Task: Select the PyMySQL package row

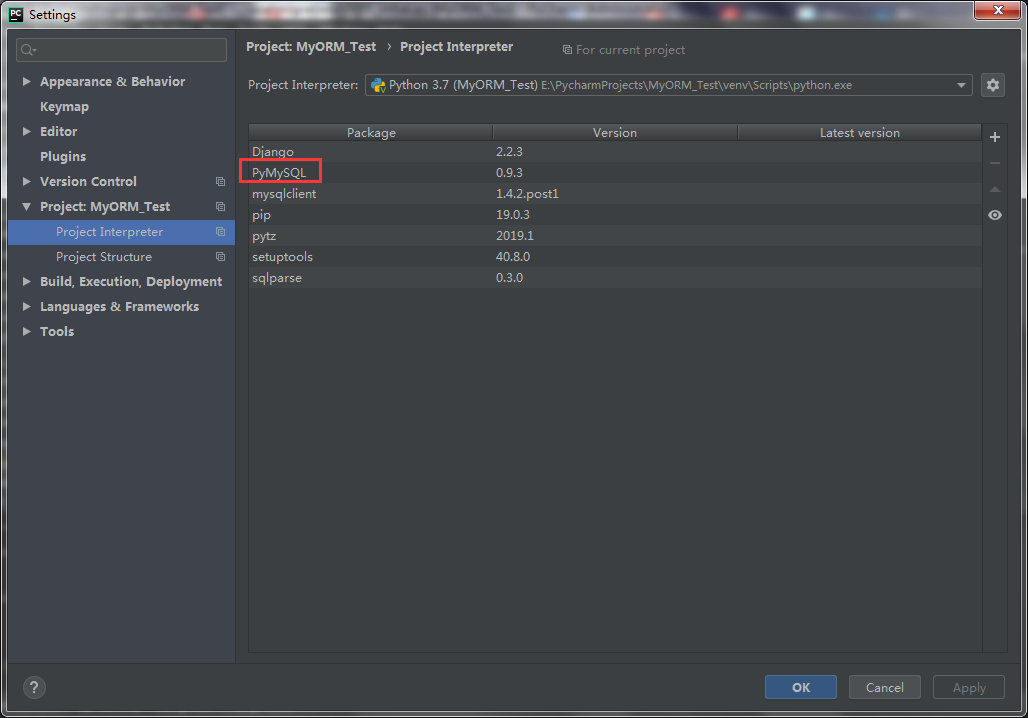Action: [x=615, y=172]
